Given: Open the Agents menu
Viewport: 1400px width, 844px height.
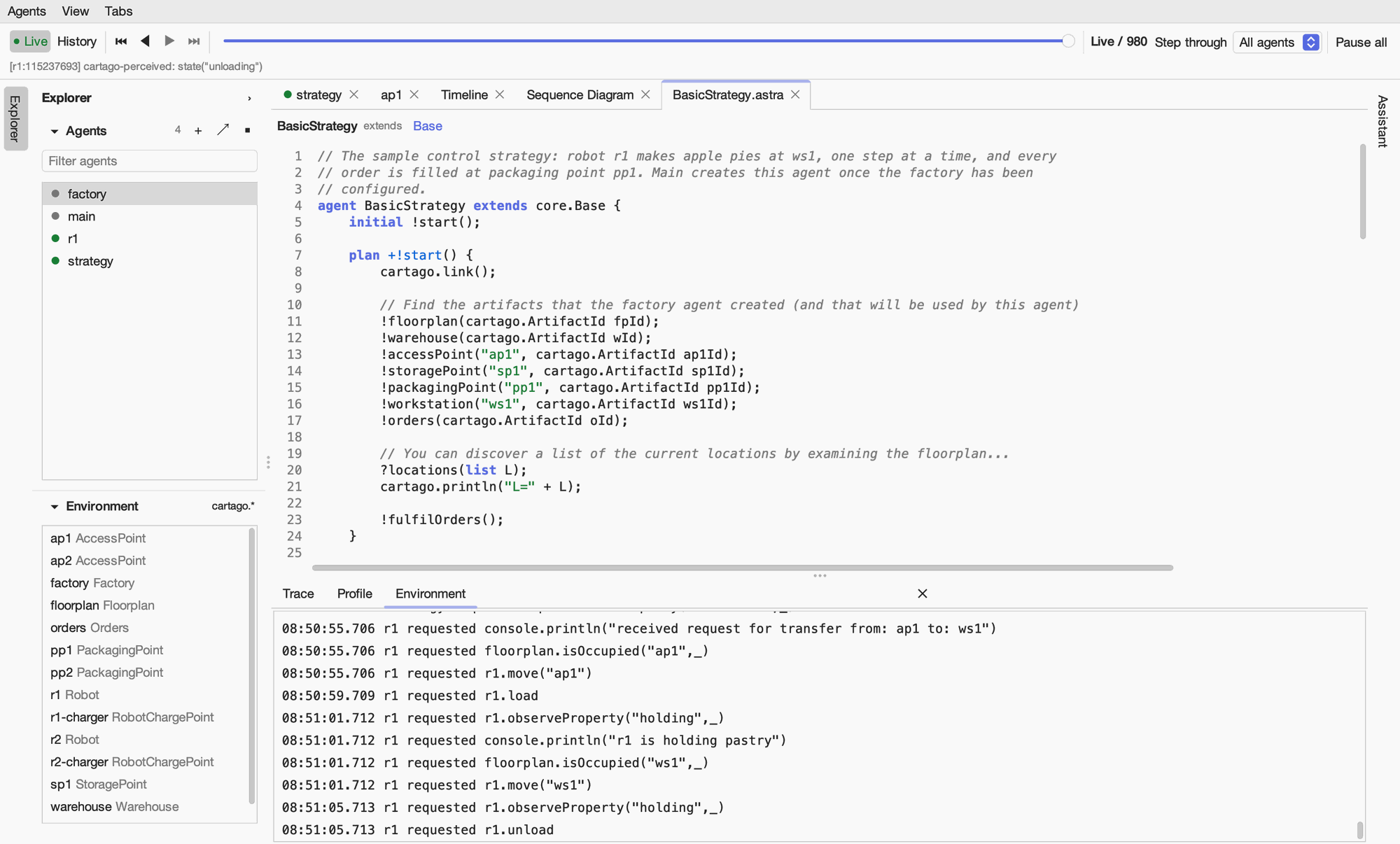Looking at the screenshot, I should tap(27, 11).
